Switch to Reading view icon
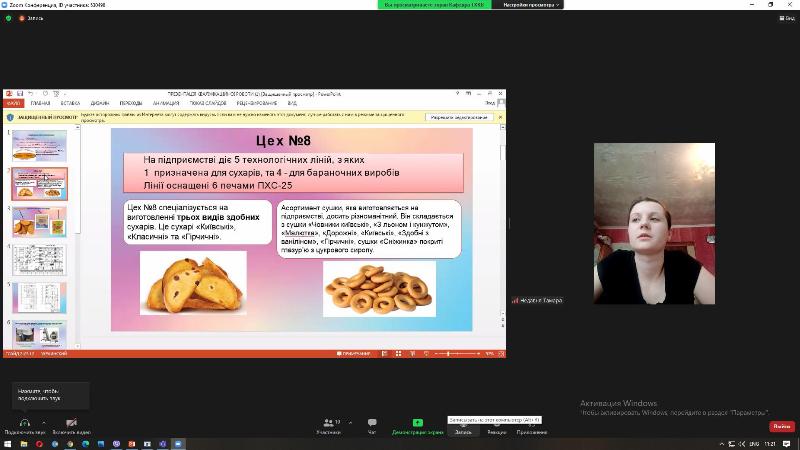 [412, 354]
